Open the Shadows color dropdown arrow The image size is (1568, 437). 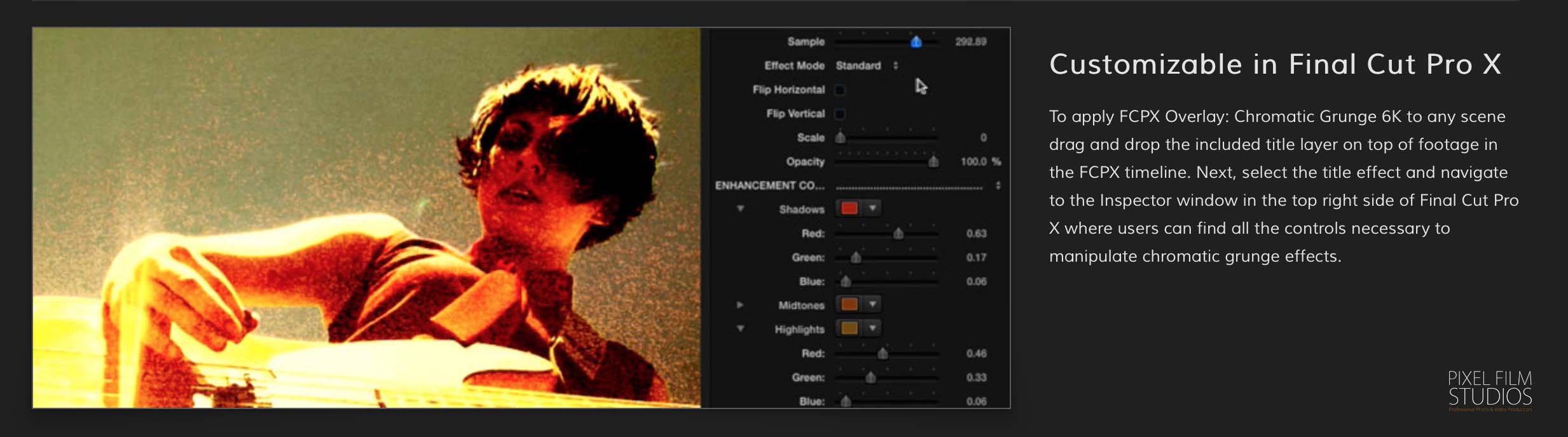click(872, 208)
